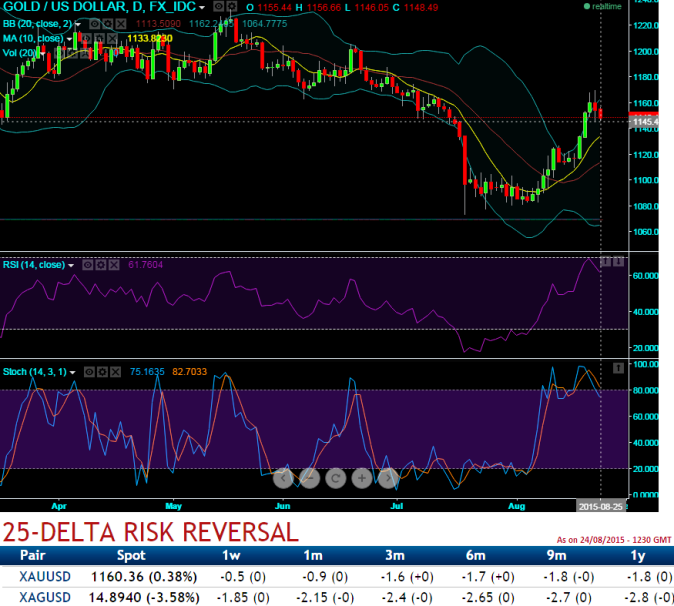Screen dimensions: 674x606
Task: Click the Vol (20) indicator label
Action: coord(20,51)
